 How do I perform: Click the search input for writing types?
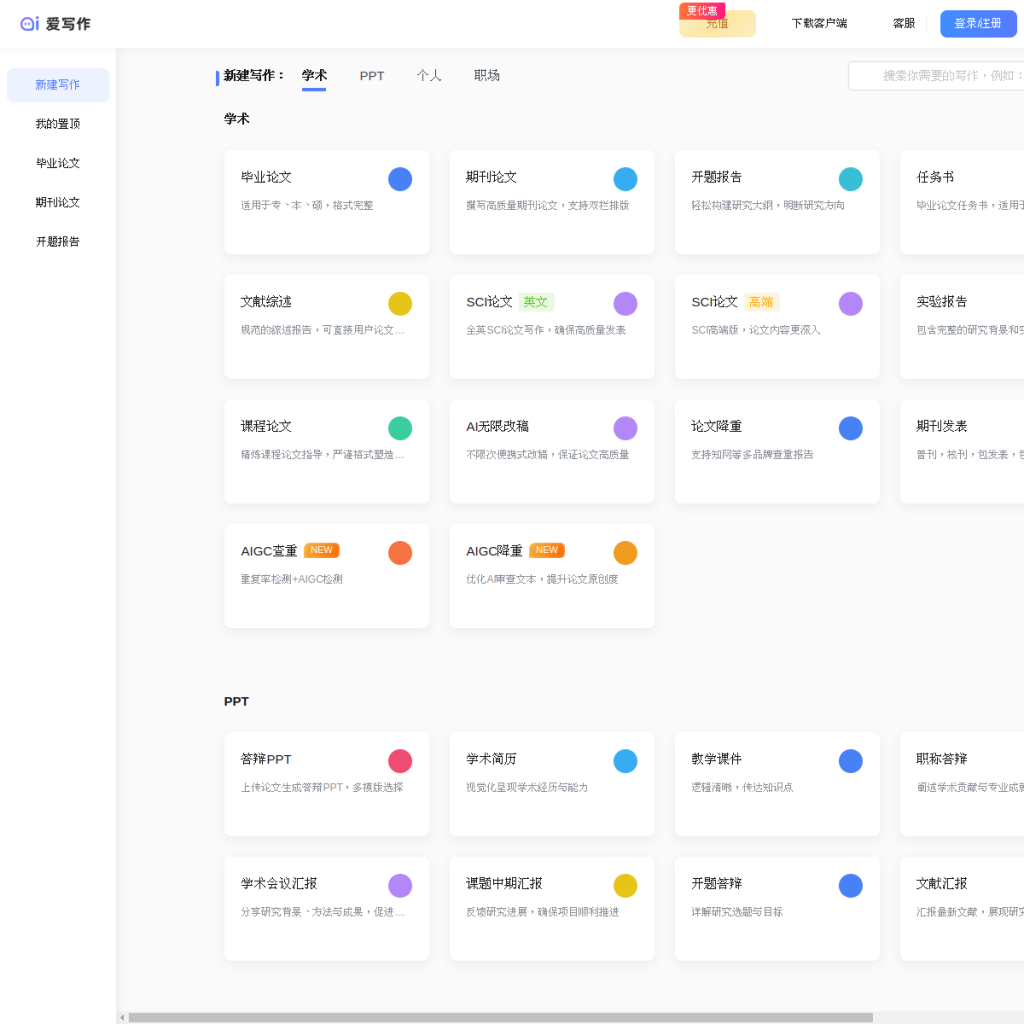click(x=936, y=76)
